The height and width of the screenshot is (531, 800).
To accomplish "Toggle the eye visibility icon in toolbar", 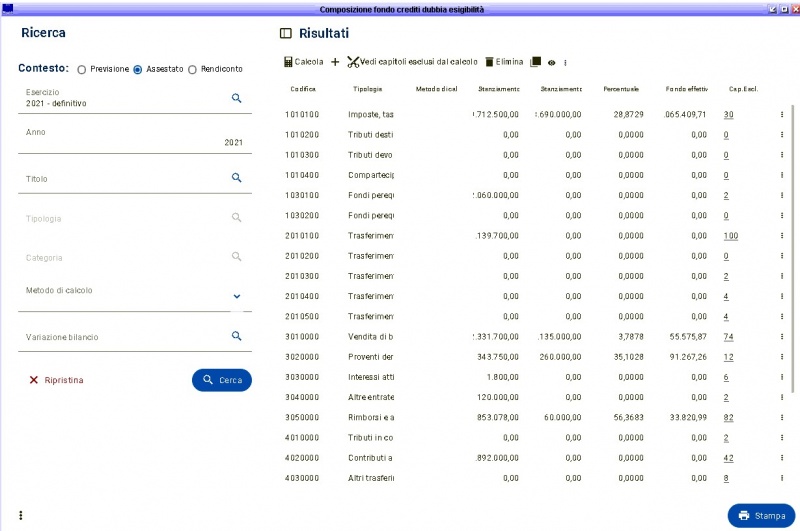I will [552, 63].
